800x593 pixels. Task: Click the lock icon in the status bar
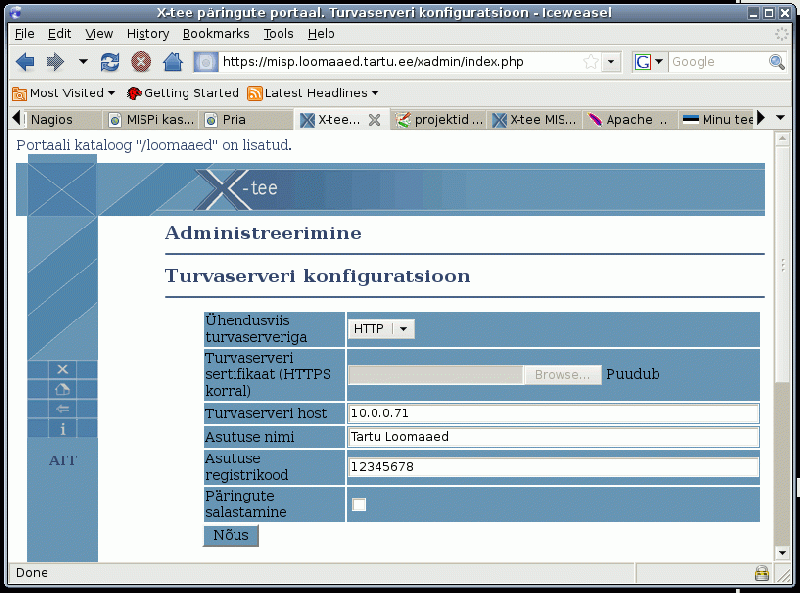click(762, 573)
